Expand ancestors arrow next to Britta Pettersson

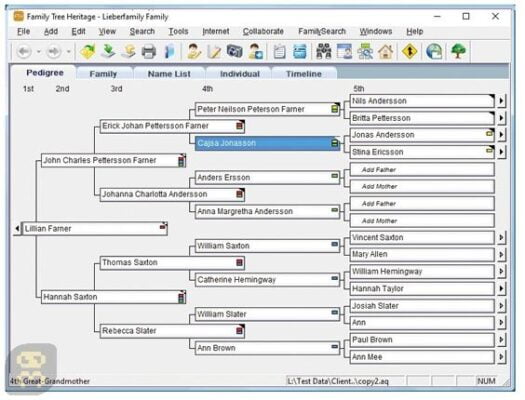point(501,118)
